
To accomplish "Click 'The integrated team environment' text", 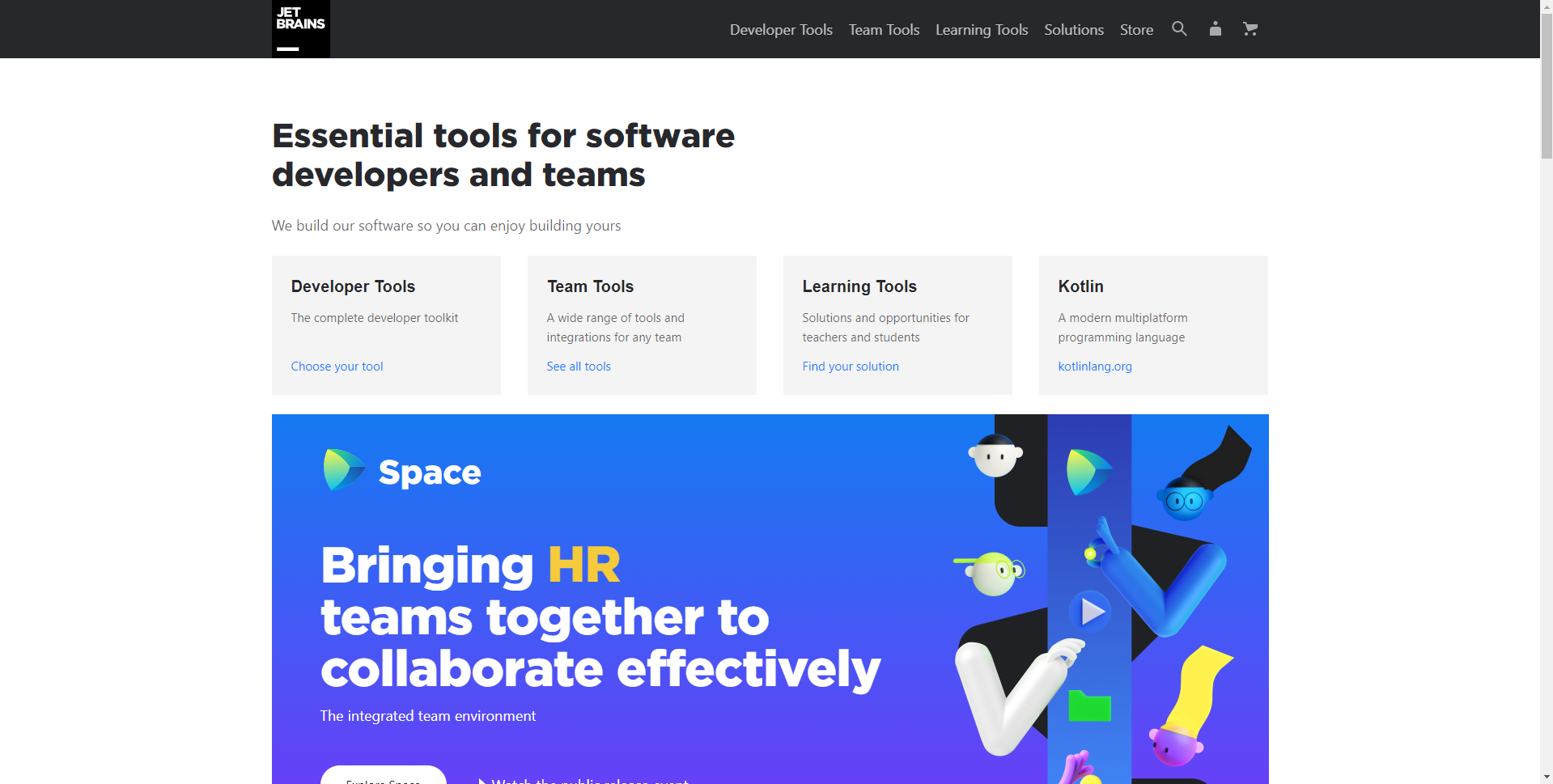I will click(x=427, y=716).
